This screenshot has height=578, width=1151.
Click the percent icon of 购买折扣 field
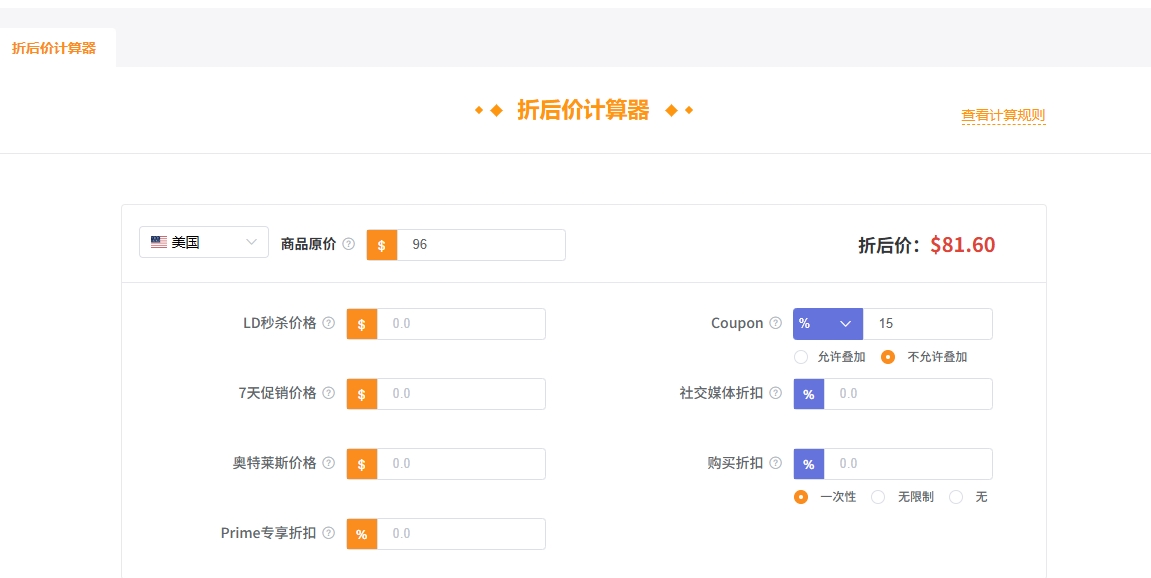click(x=809, y=464)
